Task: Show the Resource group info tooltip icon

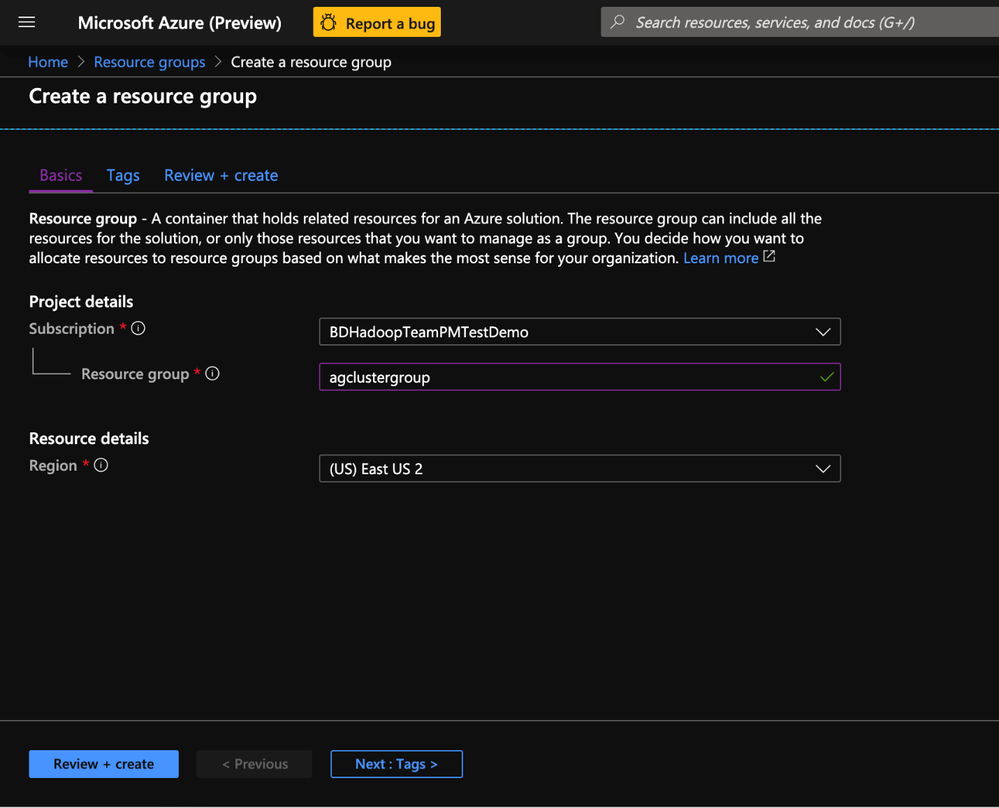Action: [212, 373]
